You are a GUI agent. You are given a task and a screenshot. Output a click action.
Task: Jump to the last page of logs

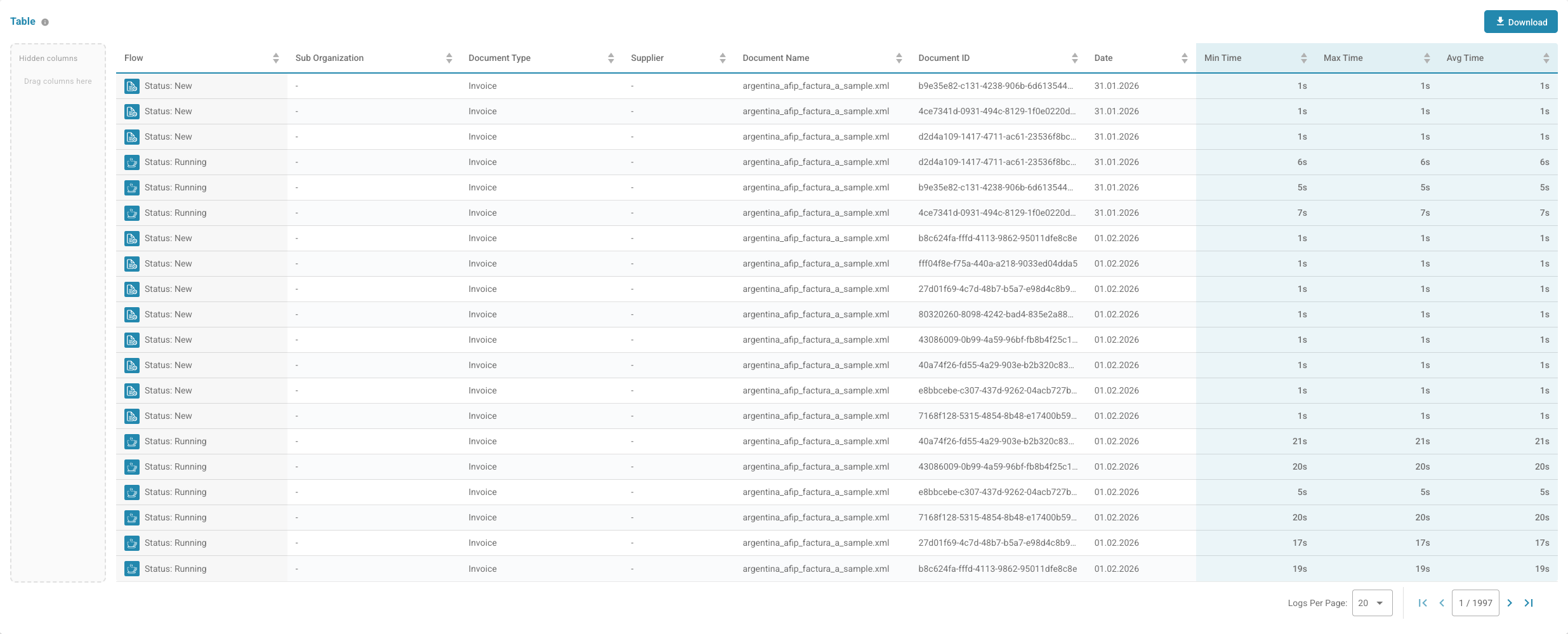1529,603
